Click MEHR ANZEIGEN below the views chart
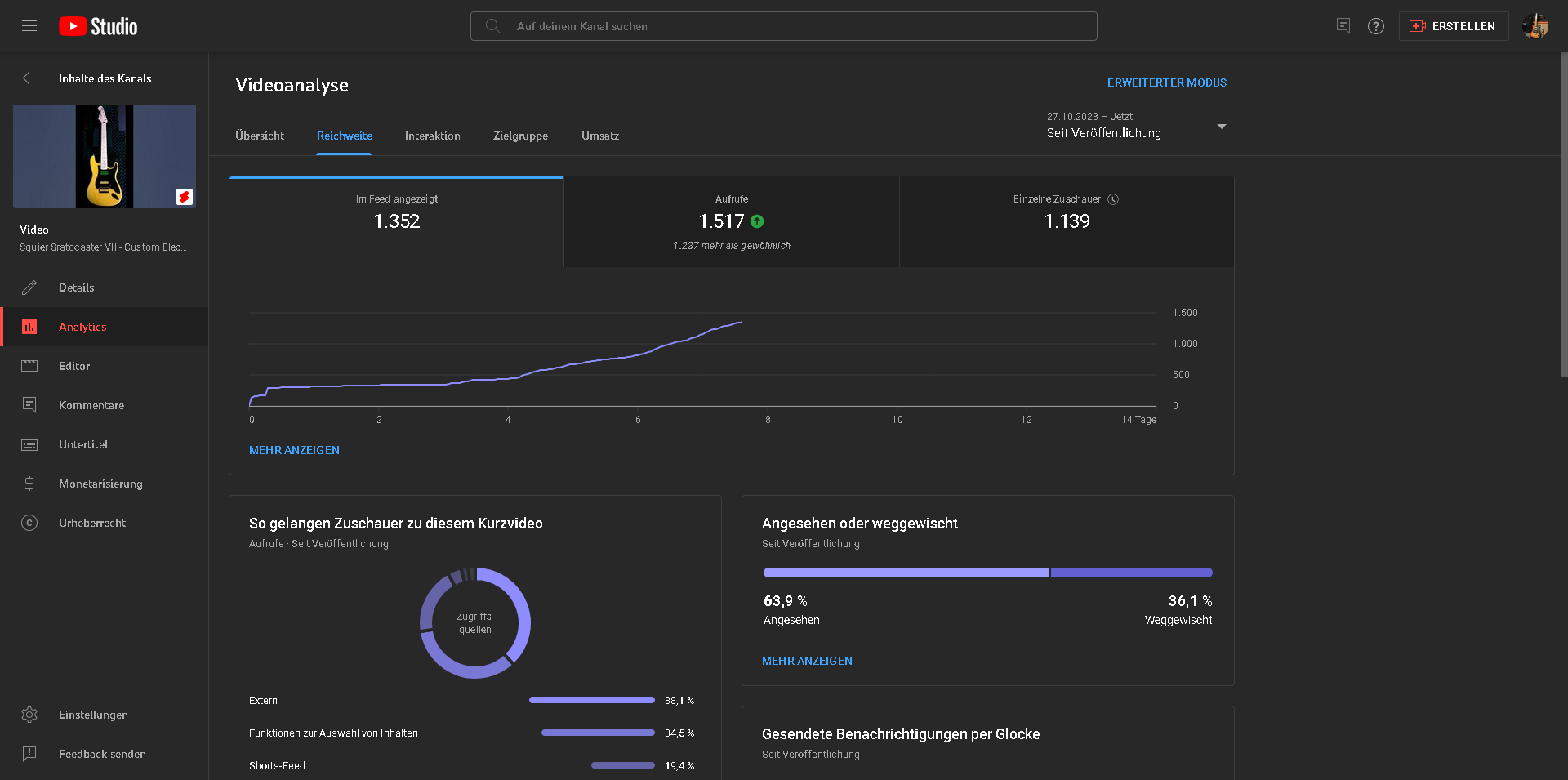1568x780 pixels. tap(294, 450)
